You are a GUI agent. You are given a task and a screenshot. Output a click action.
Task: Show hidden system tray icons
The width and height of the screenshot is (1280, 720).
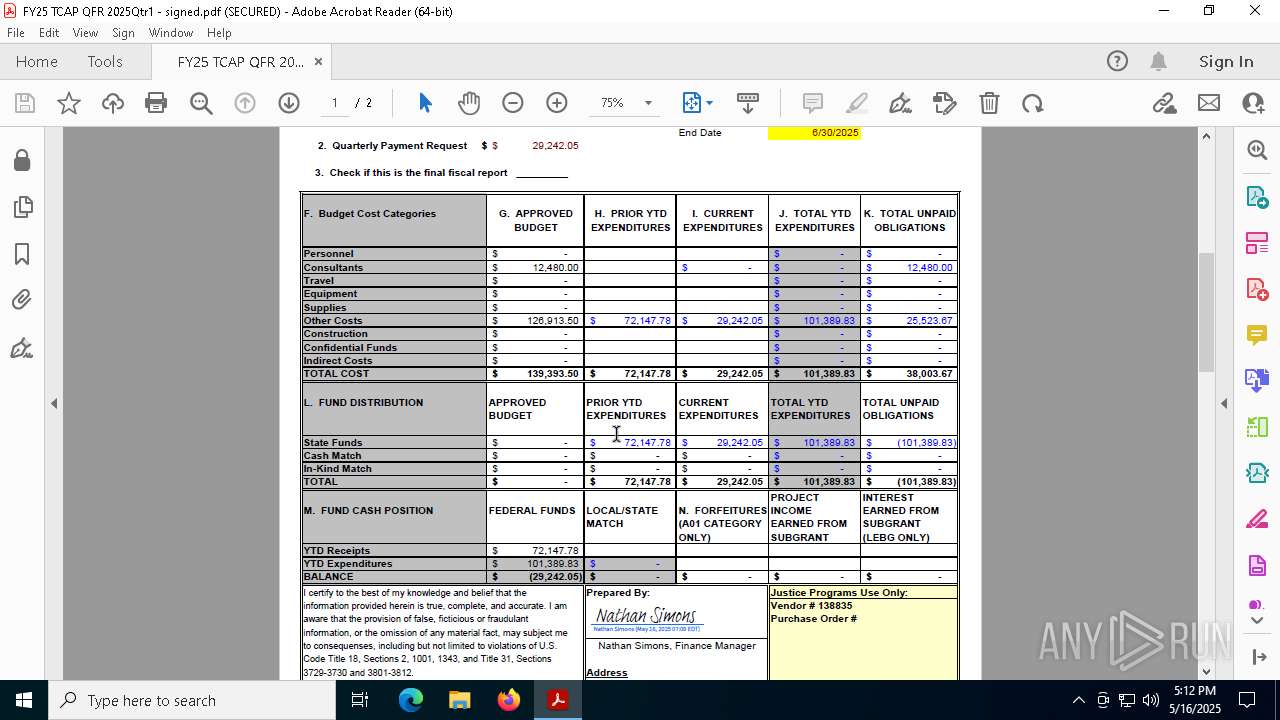[1078, 700]
